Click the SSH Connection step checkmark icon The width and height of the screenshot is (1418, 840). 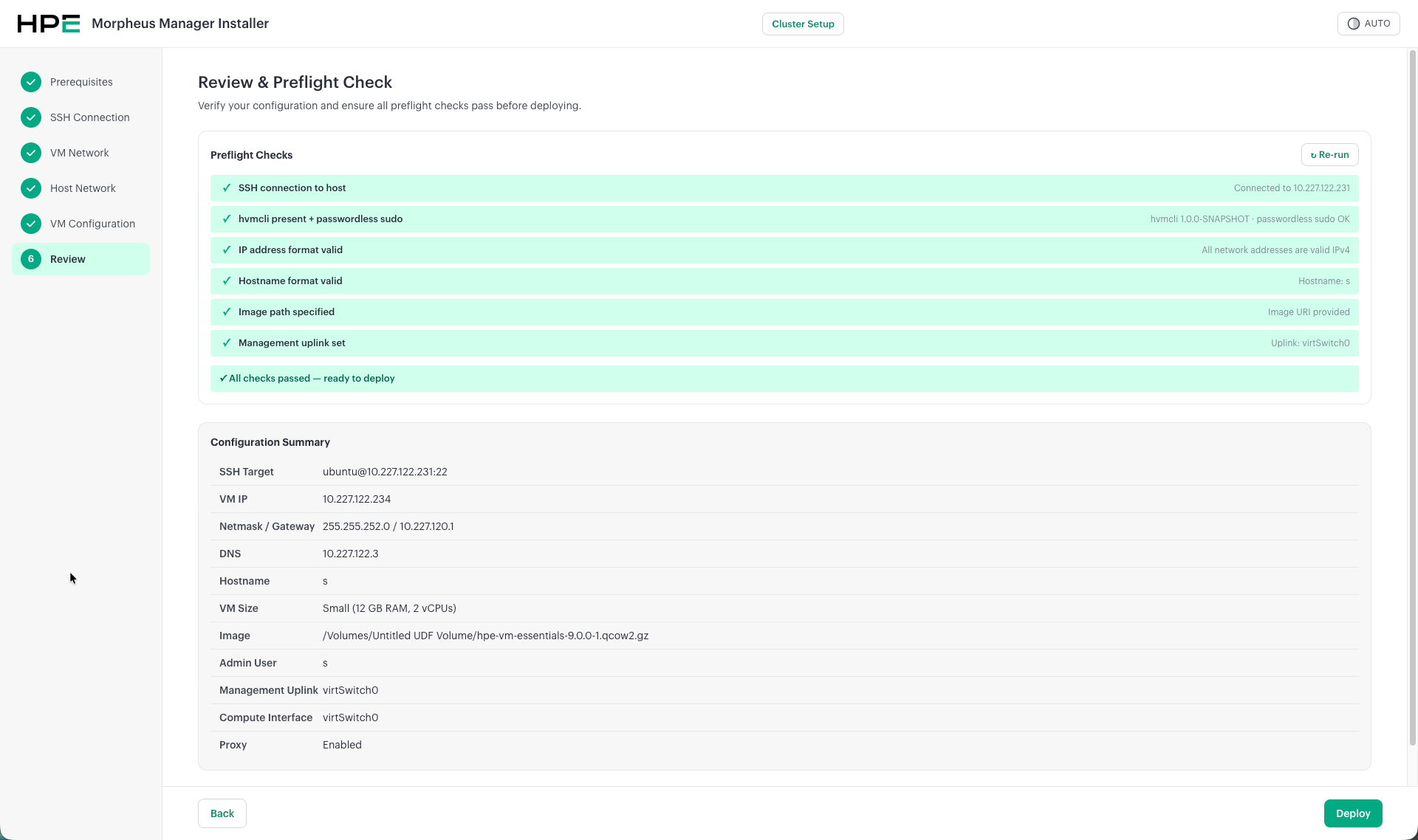click(x=31, y=117)
